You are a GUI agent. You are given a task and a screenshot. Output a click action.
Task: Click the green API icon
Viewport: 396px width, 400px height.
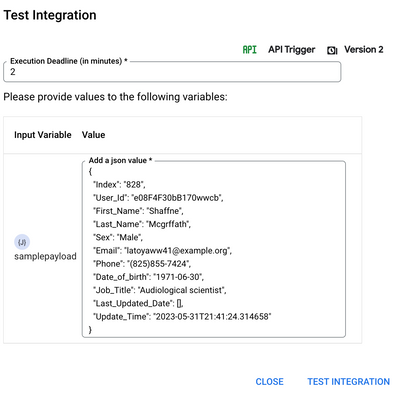[249, 50]
